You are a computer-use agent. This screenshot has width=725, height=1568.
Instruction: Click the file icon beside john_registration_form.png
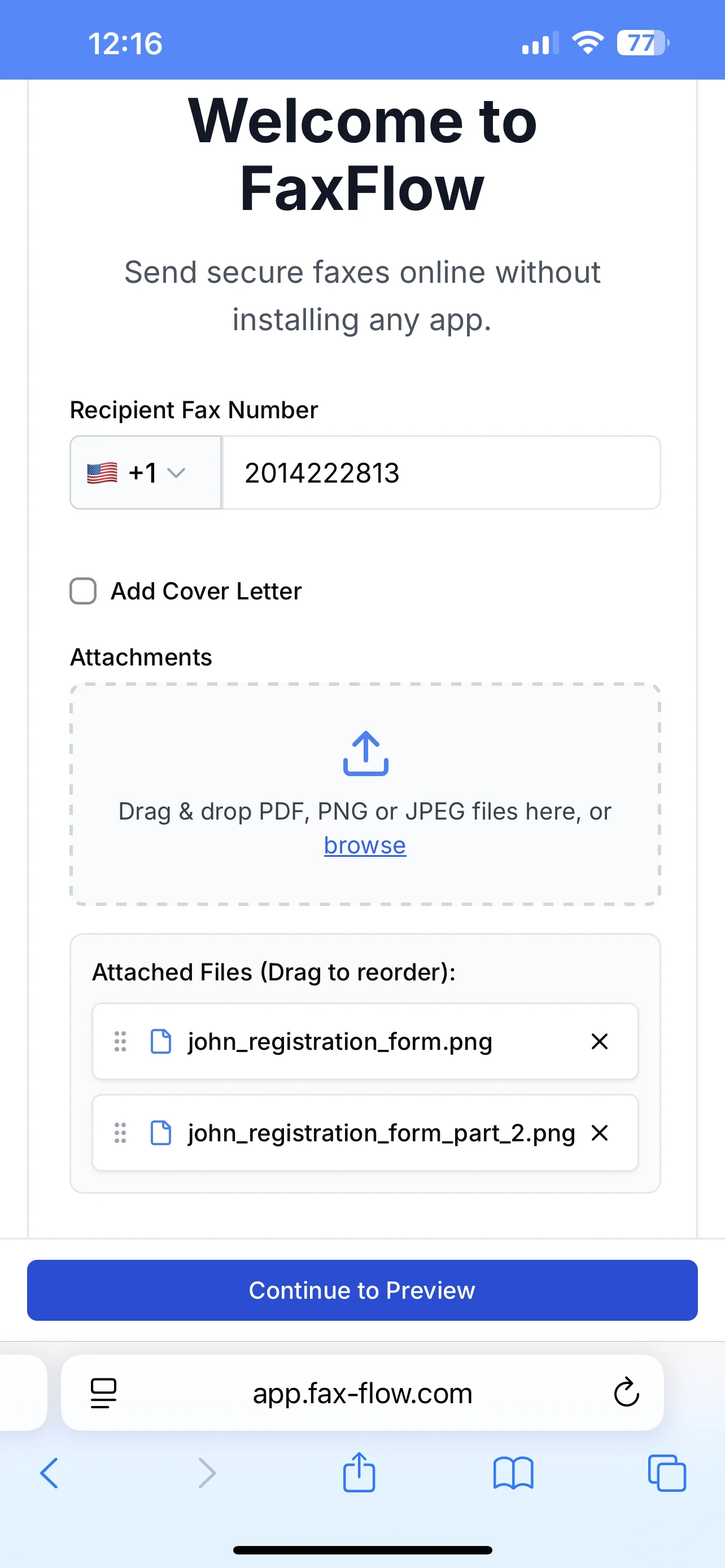[x=161, y=1041]
